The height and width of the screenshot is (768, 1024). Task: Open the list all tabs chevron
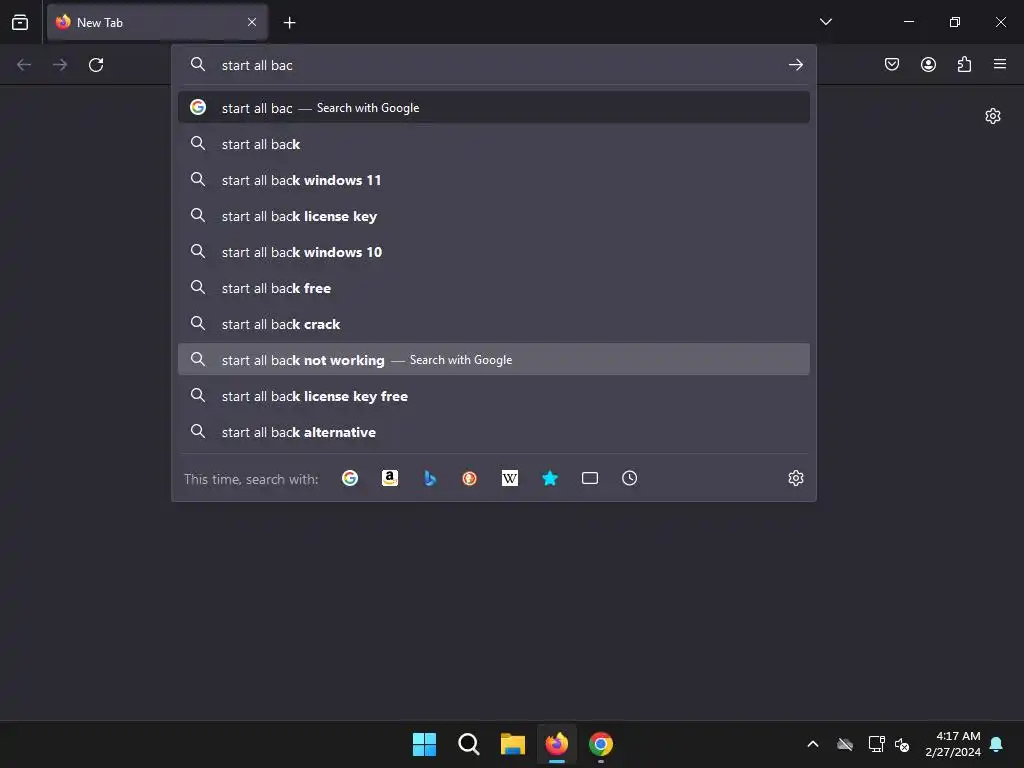click(x=825, y=22)
